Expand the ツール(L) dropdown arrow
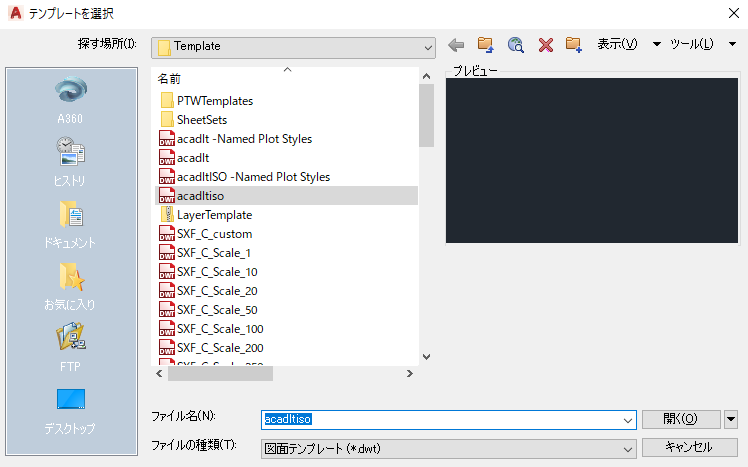Screen dimensions: 748x467 coord(732,44)
